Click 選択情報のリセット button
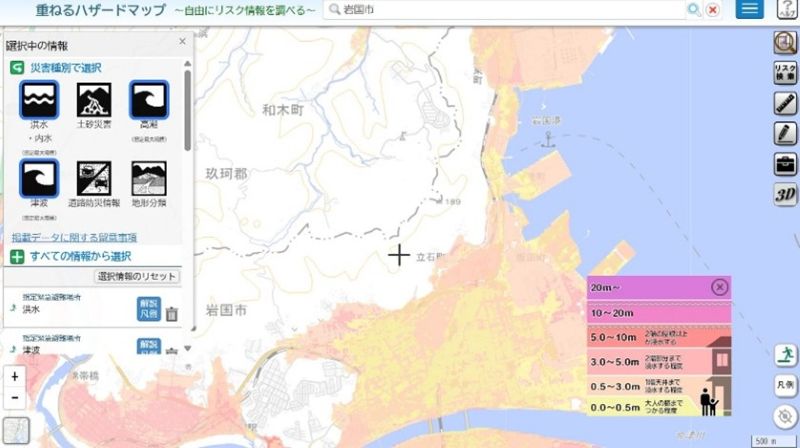 click(x=137, y=277)
